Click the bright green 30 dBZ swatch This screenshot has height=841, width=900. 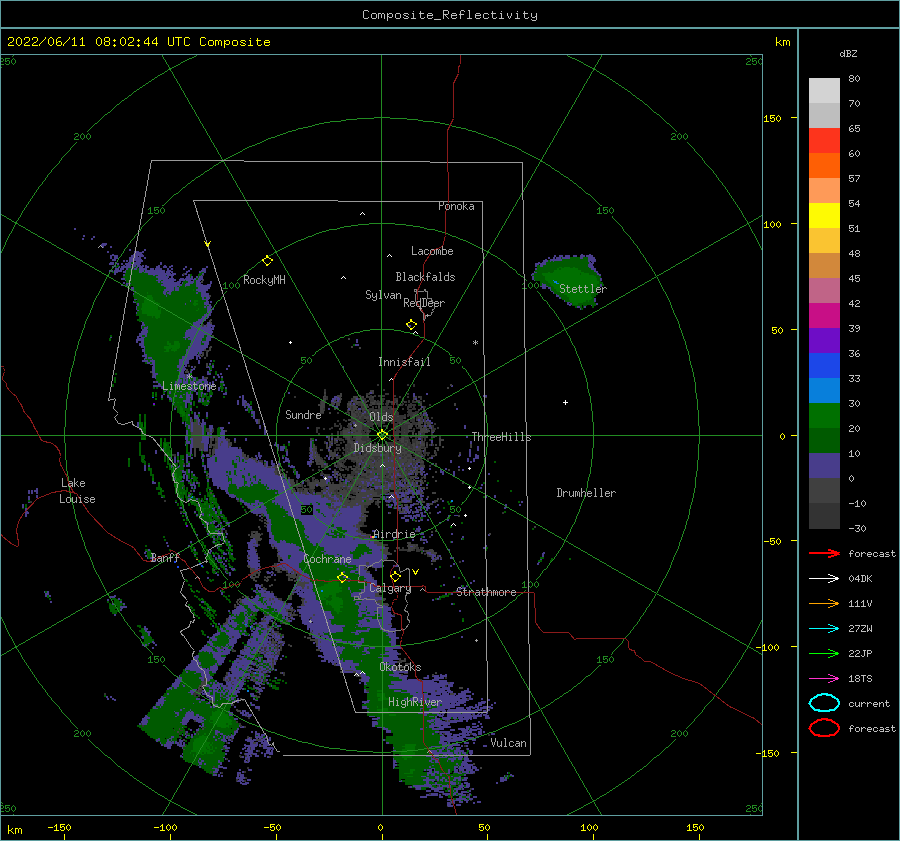(x=824, y=415)
